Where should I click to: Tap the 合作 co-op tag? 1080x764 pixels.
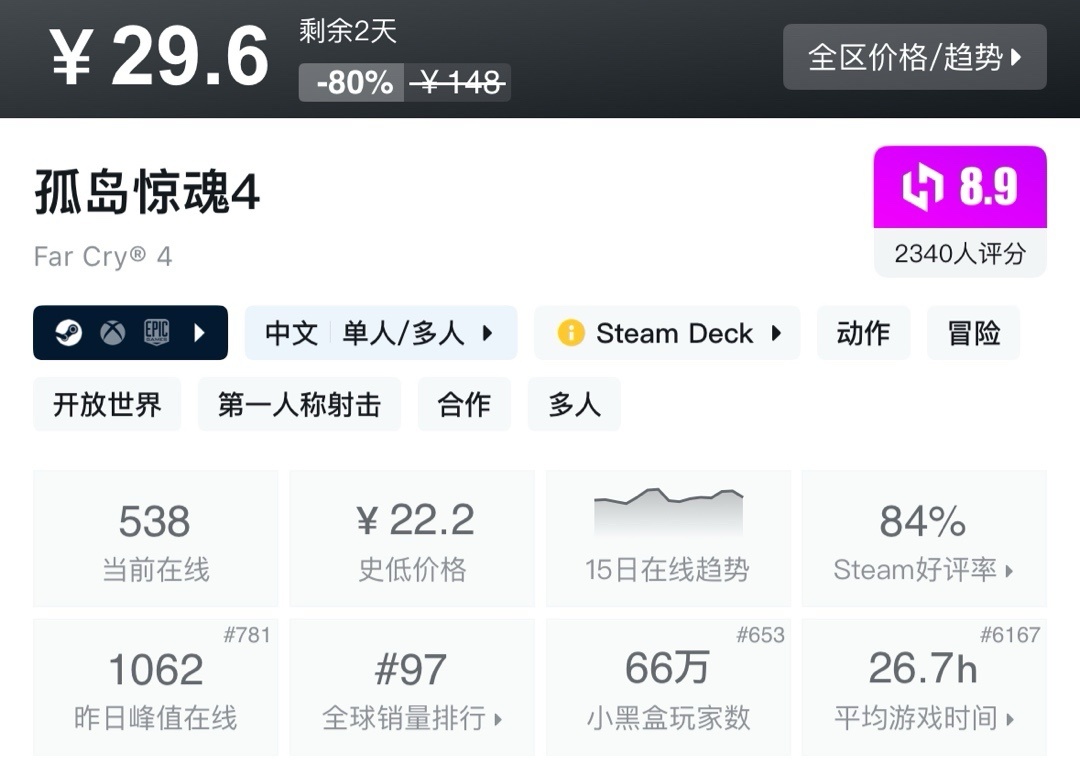[x=464, y=404]
